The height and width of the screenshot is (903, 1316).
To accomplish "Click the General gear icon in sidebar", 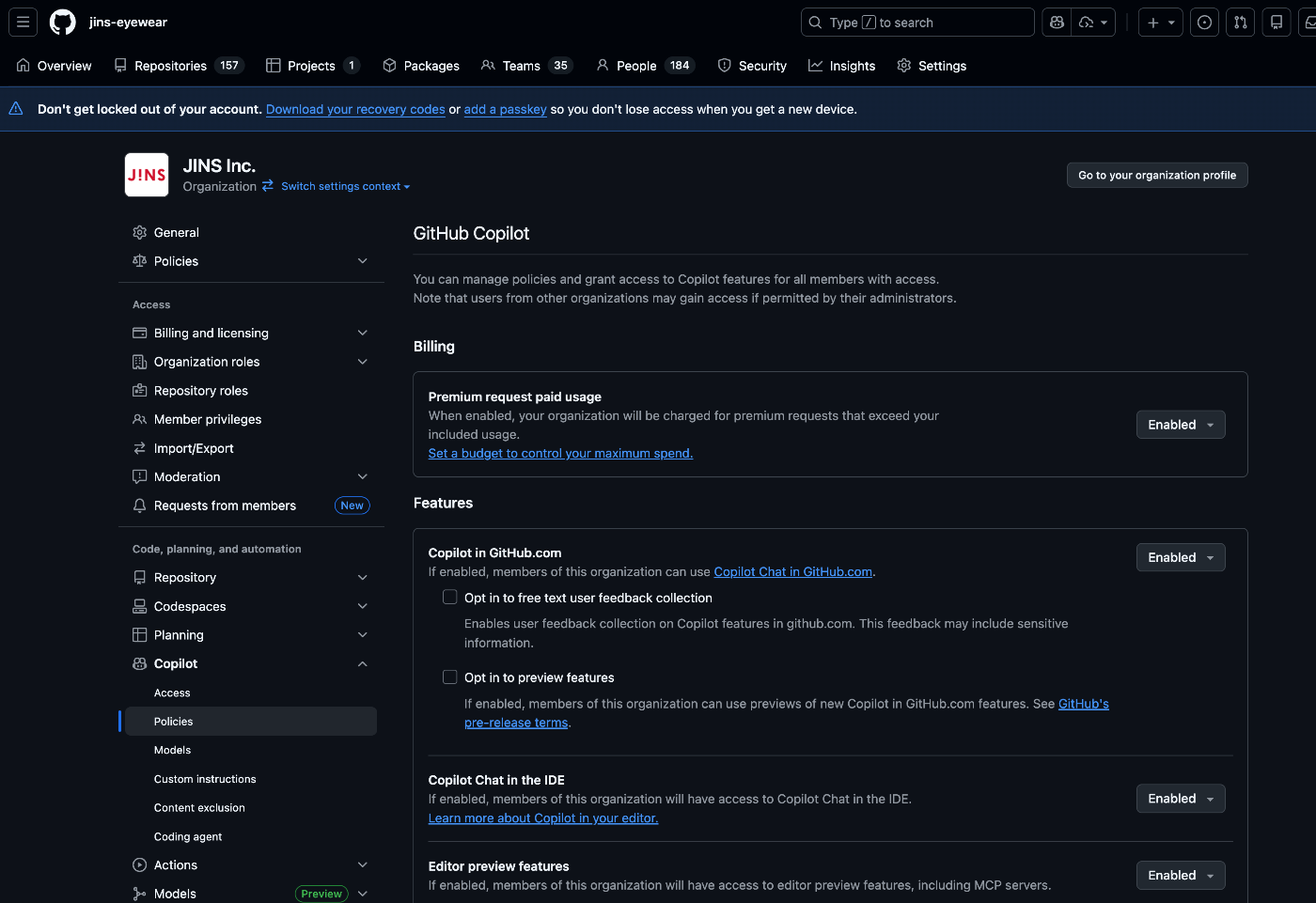I will coord(140,232).
